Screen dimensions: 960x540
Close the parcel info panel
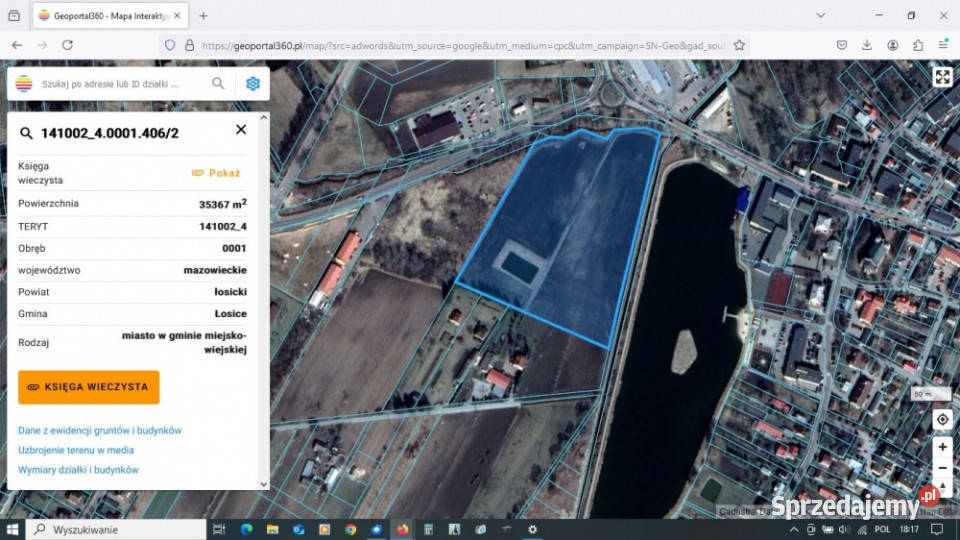[x=241, y=130]
